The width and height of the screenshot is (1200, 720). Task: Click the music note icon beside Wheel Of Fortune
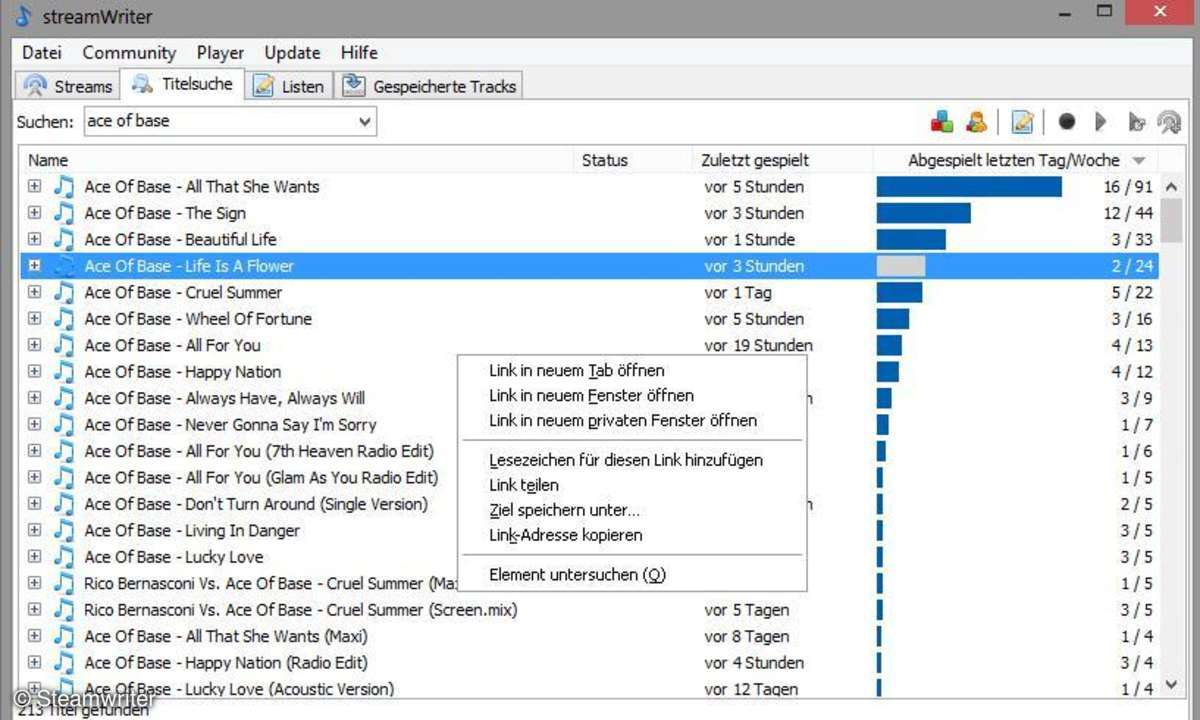coord(64,319)
